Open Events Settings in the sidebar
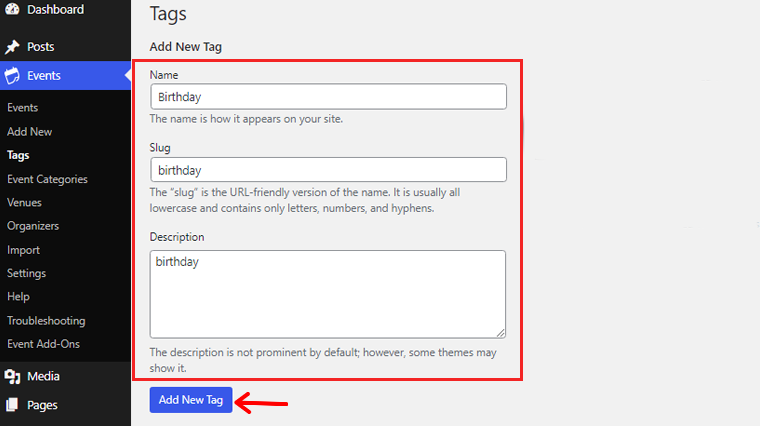The width and height of the screenshot is (760, 426). click(x=27, y=273)
